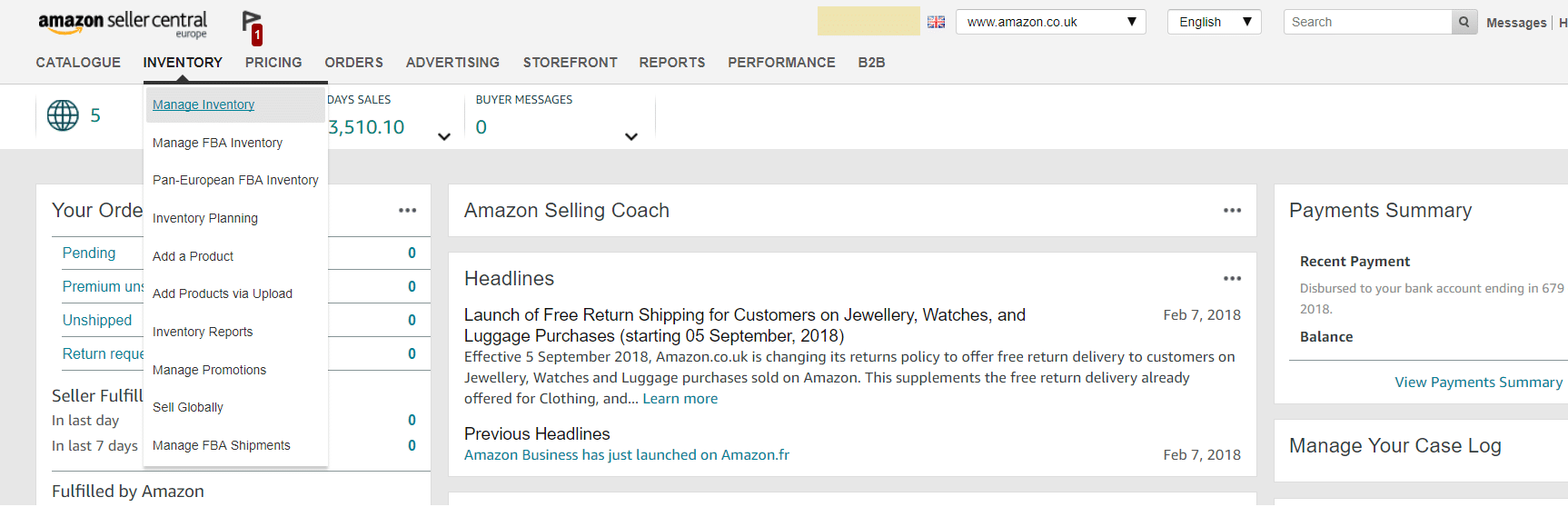Screen dimensions: 1568x507
Task: Open the Advertising navigation tab
Action: [x=452, y=63]
